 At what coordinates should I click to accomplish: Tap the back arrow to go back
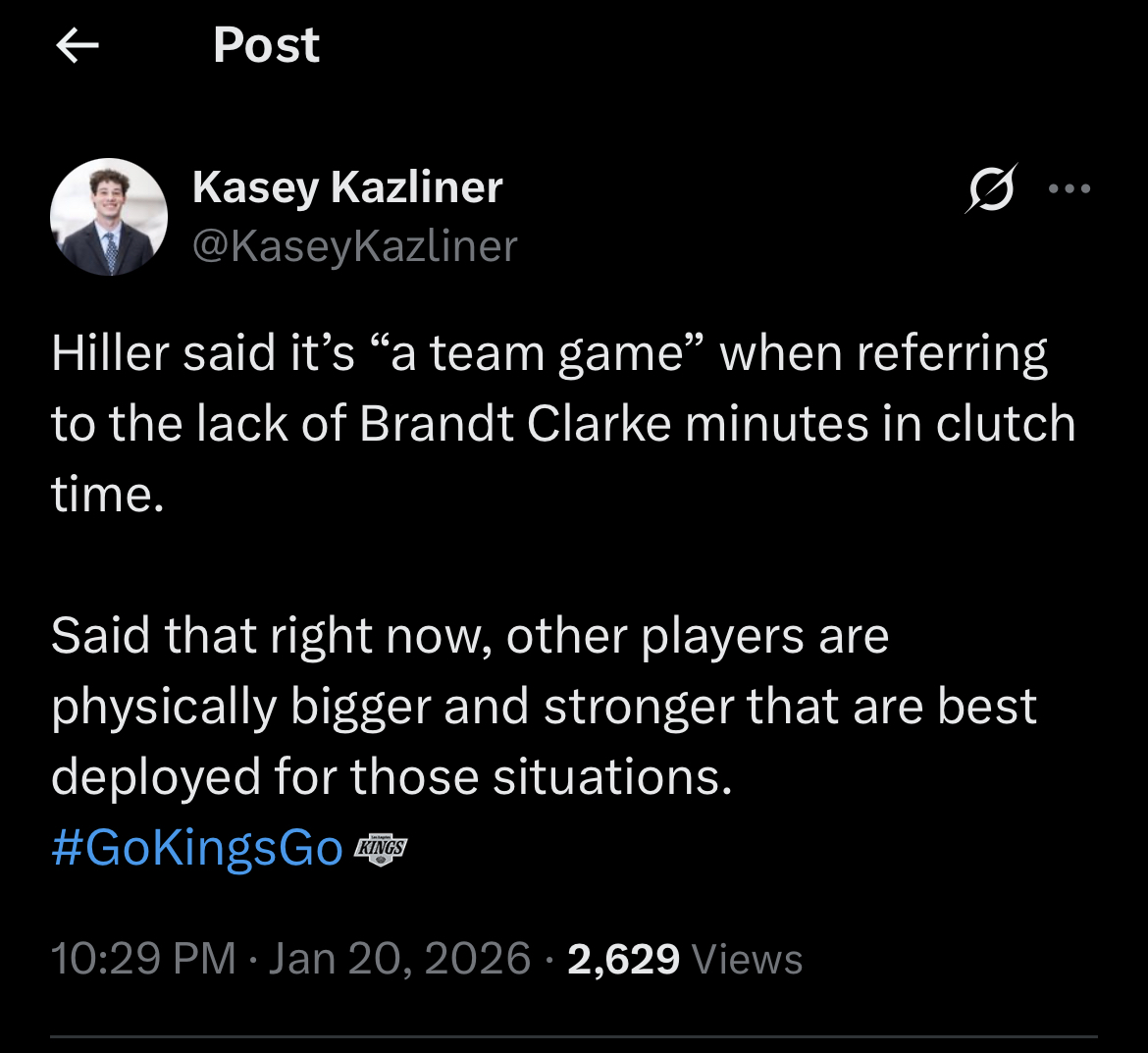pos(78,45)
